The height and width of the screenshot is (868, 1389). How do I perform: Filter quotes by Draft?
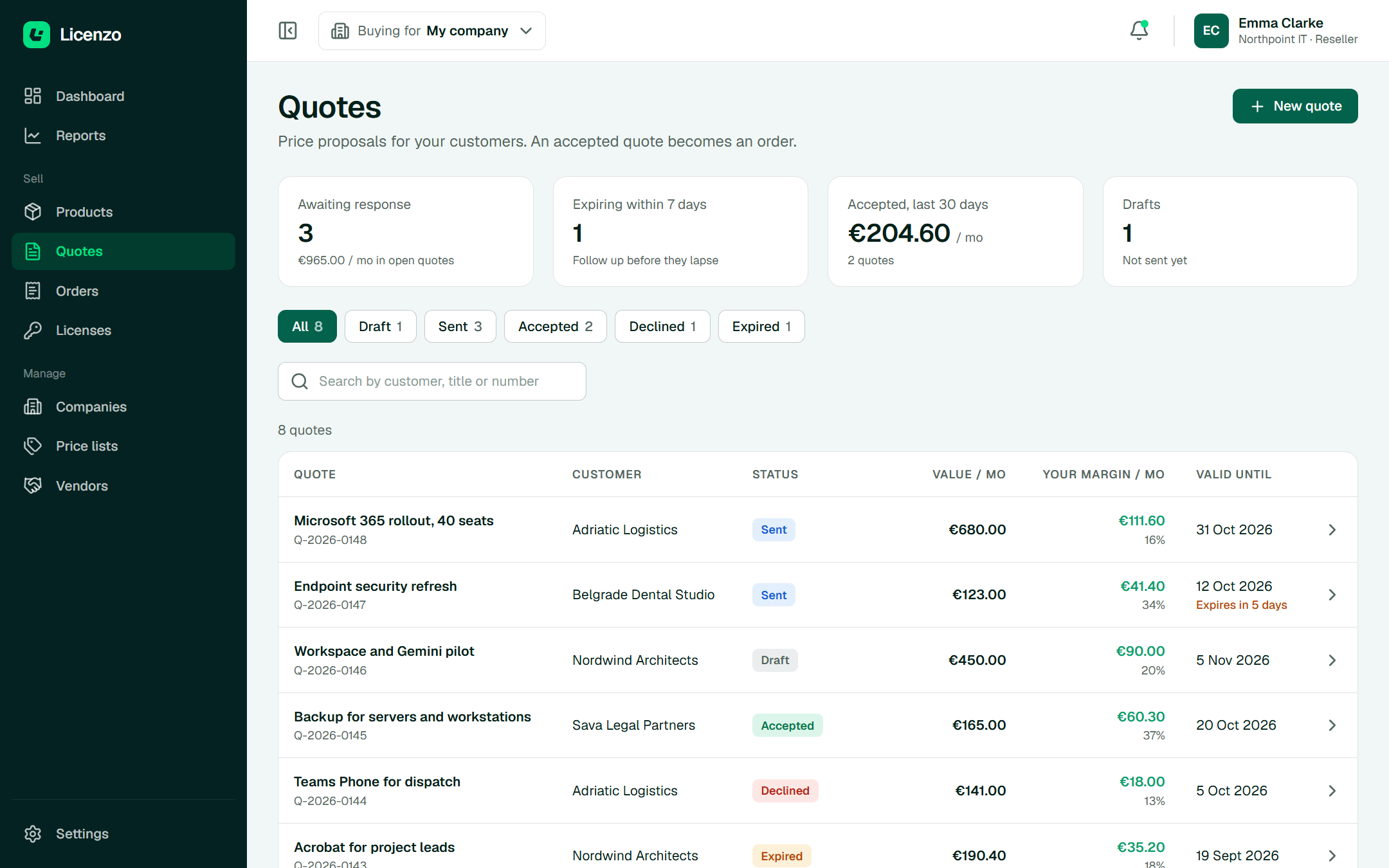(x=381, y=327)
